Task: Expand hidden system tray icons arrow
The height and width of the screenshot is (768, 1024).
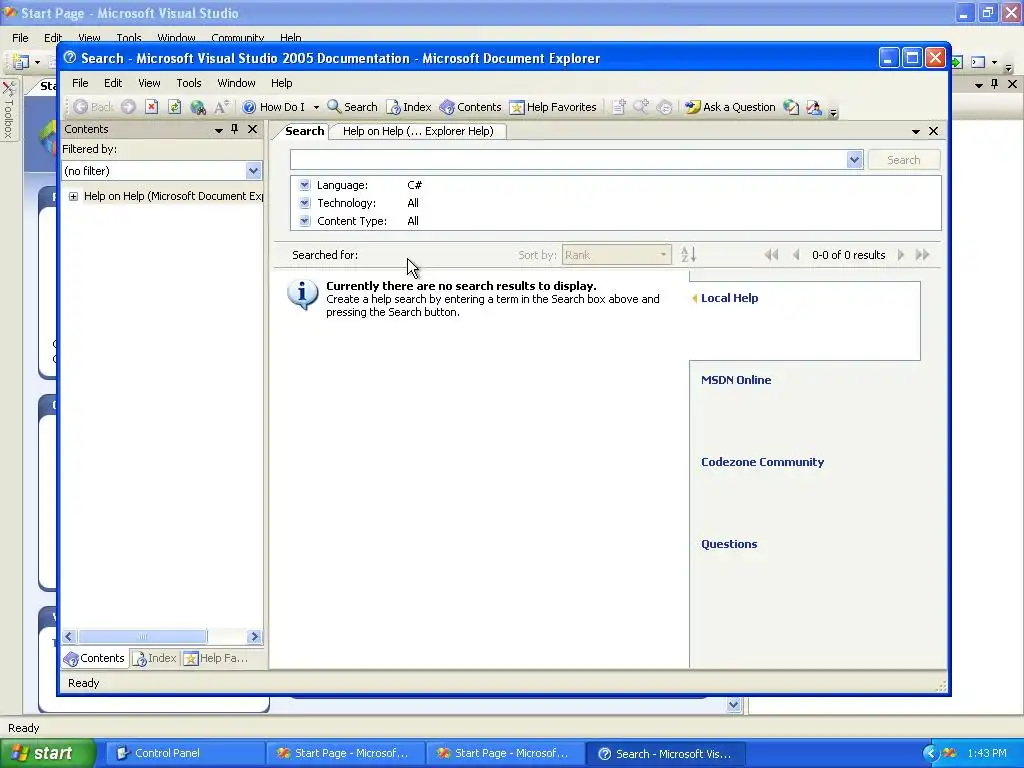Action: point(931,753)
